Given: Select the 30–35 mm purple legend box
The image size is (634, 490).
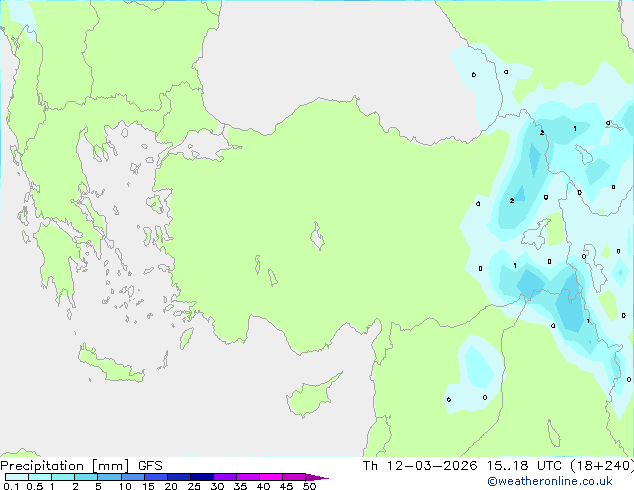Looking at the screenshot, I should [224, 477].
